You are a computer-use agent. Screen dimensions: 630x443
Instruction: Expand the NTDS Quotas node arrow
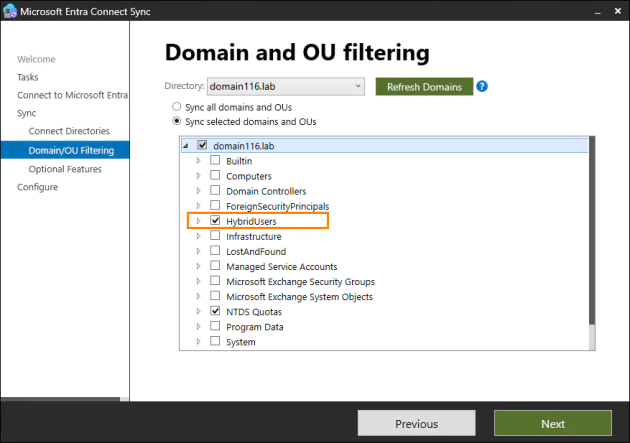pyautogui.click(x=198, y=311)
